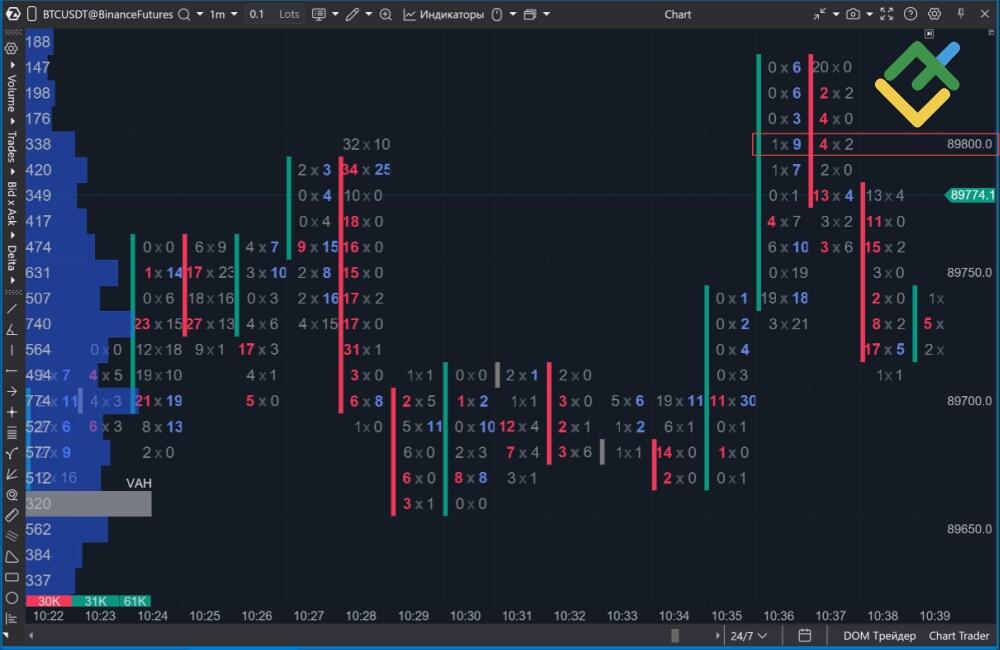Image resolution: width=1000 pixels, height=650 pixels.
Task: Switch to DOM Трейдер tab
Action: [x=878, y=635]
